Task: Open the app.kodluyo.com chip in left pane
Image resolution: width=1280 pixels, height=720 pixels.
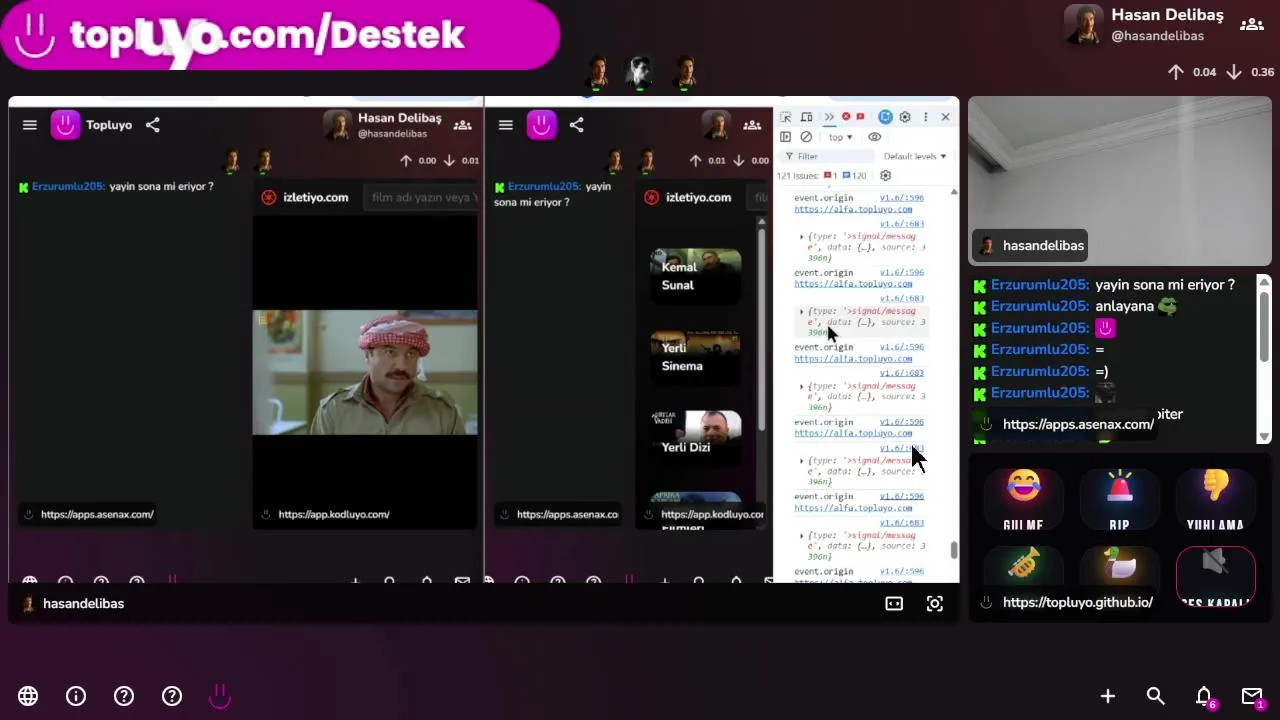Action: coord(324,514)
